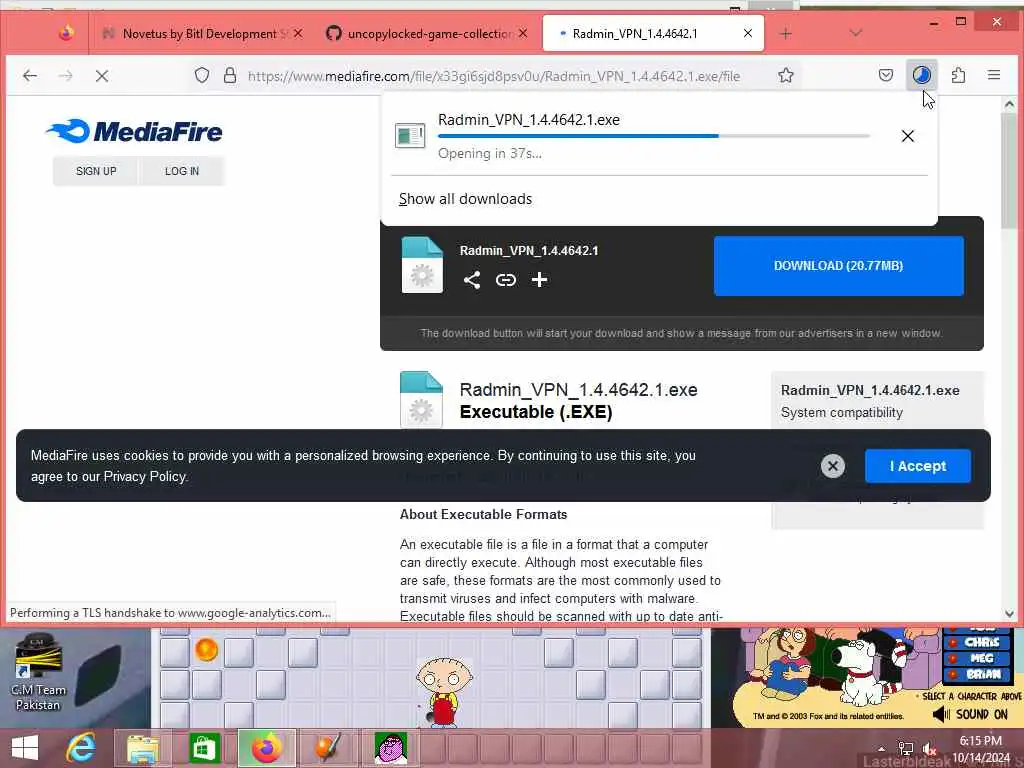Bookmark this page with the star icon
This screenshot has width=1024, height=768.
coord(786,75)
